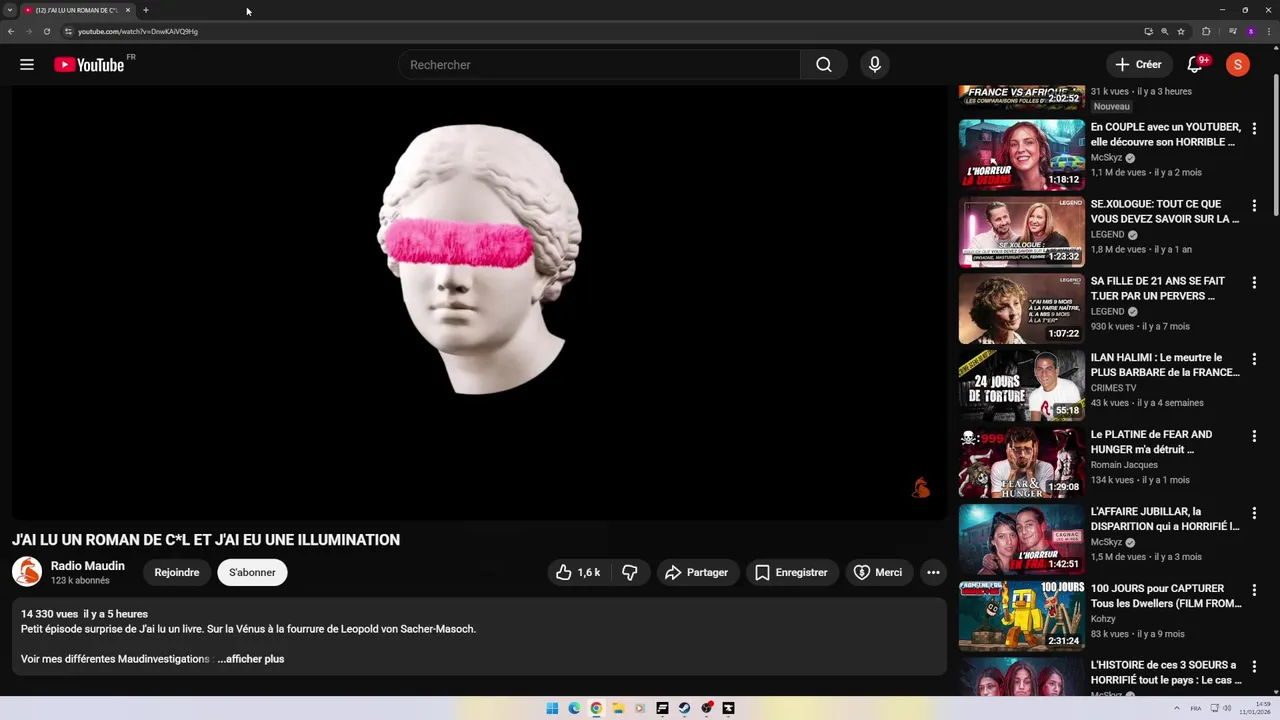Select the YouTube browser tab

click(77, 10)
